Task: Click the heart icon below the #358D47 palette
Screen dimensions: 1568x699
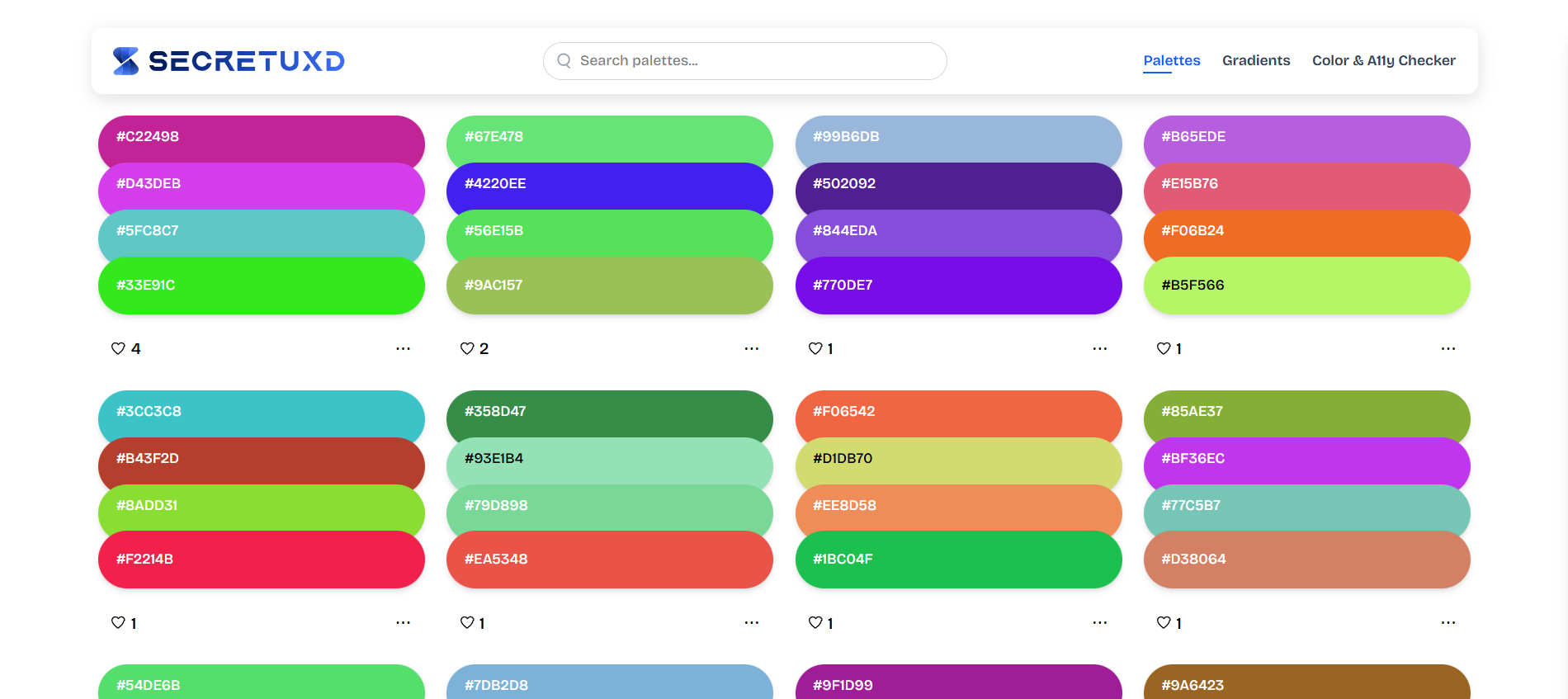Action: [466, 623]
